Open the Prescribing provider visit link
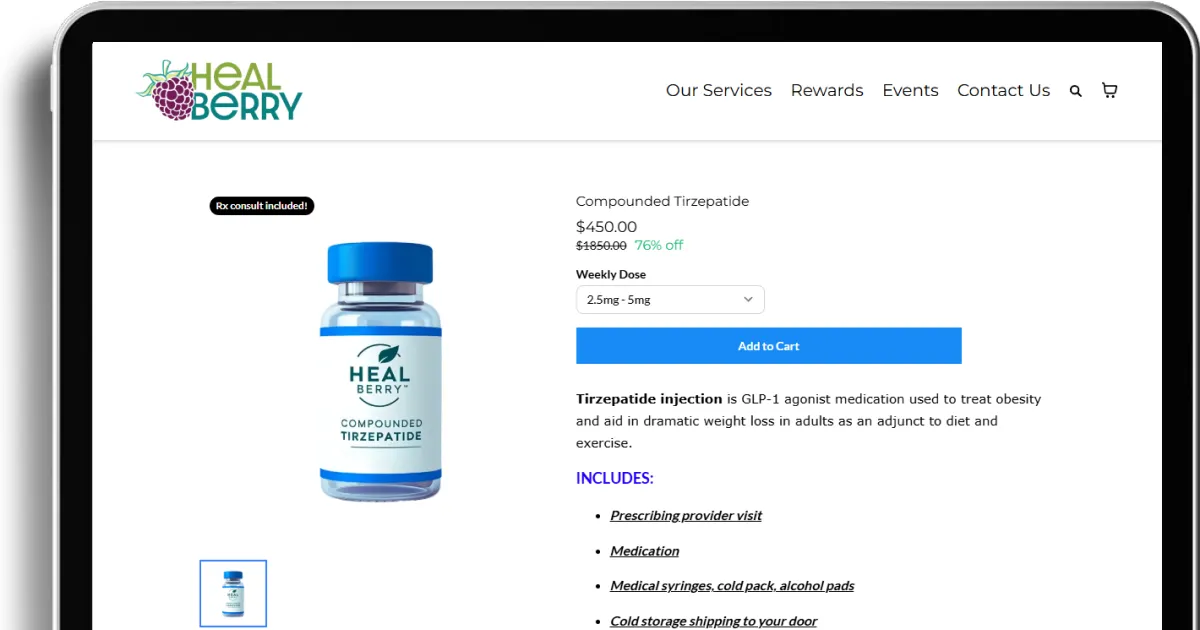Screen dimensions: 1200x630 tap(686, 516)
